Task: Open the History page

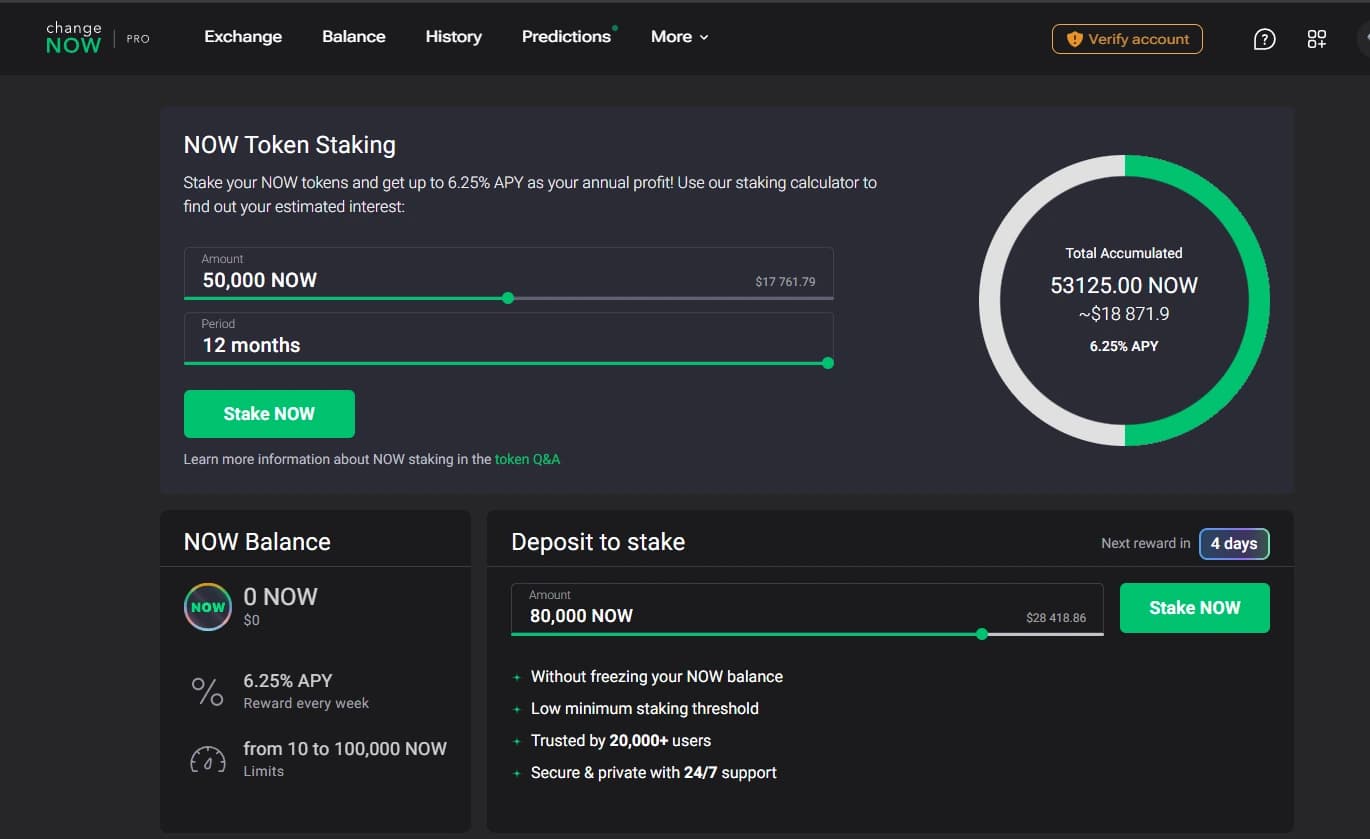Action: coord(453,37)
